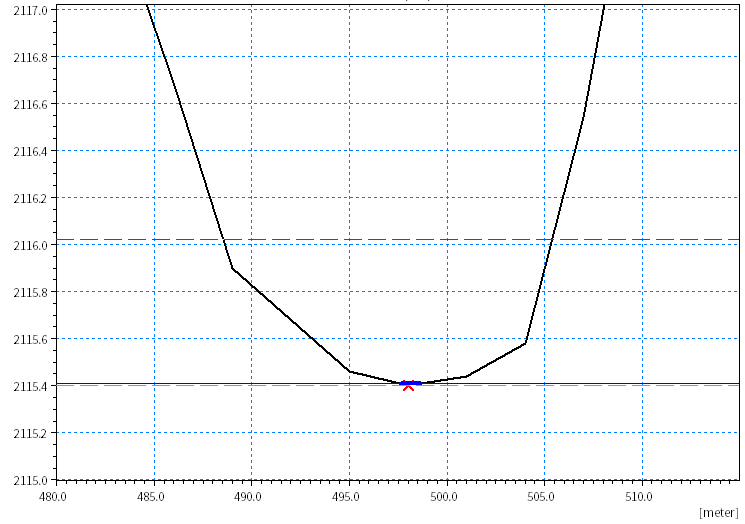The image size is (745, 524).
Task: Click the 2116.8 elevation axis label
Action: pos(30,57)
